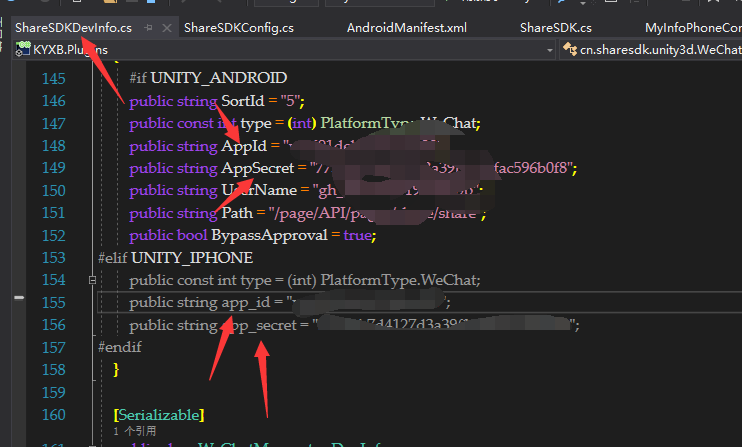Viewport: 742px width, 447px height.
Task: Place cursor on UNITY_ANDROID symbol
Action: point(219,78)
